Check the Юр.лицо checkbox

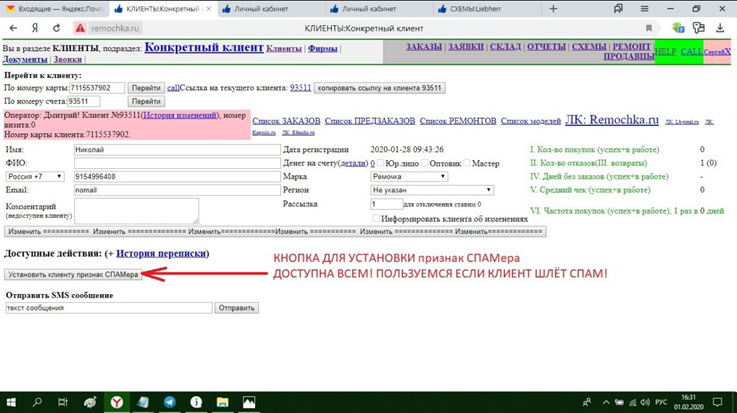coord(380,163)
